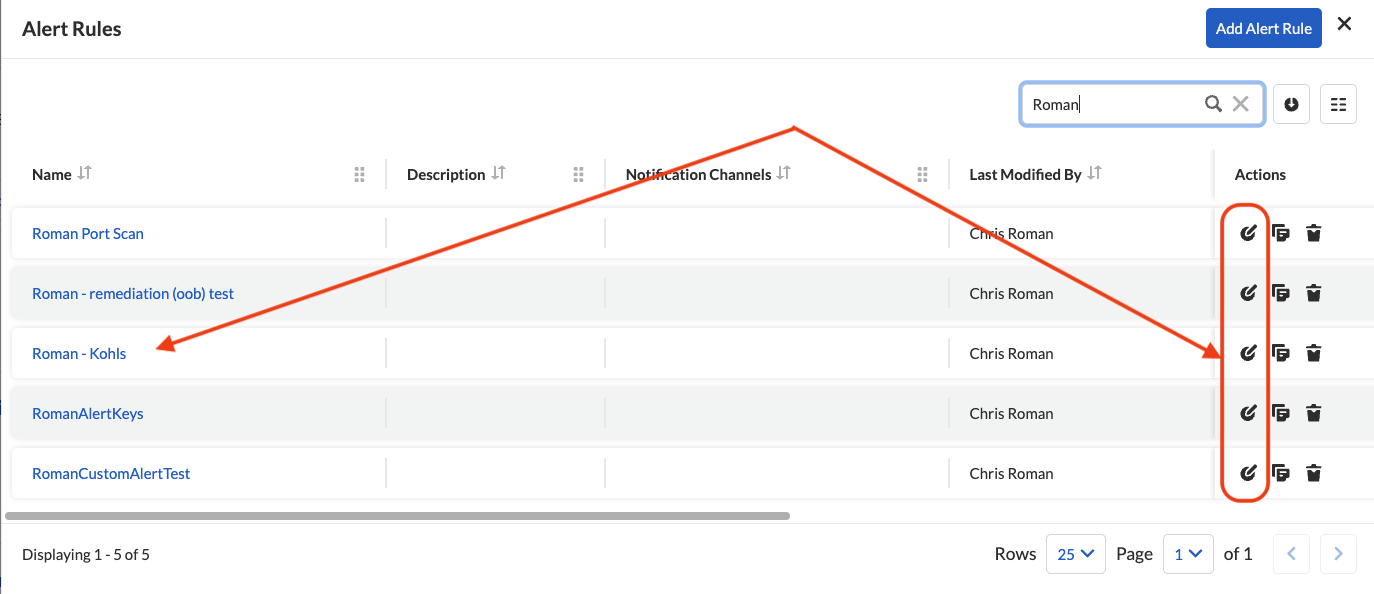Delete the Roman - Kohls alert rule
1374x594 pixels.
1314,354
